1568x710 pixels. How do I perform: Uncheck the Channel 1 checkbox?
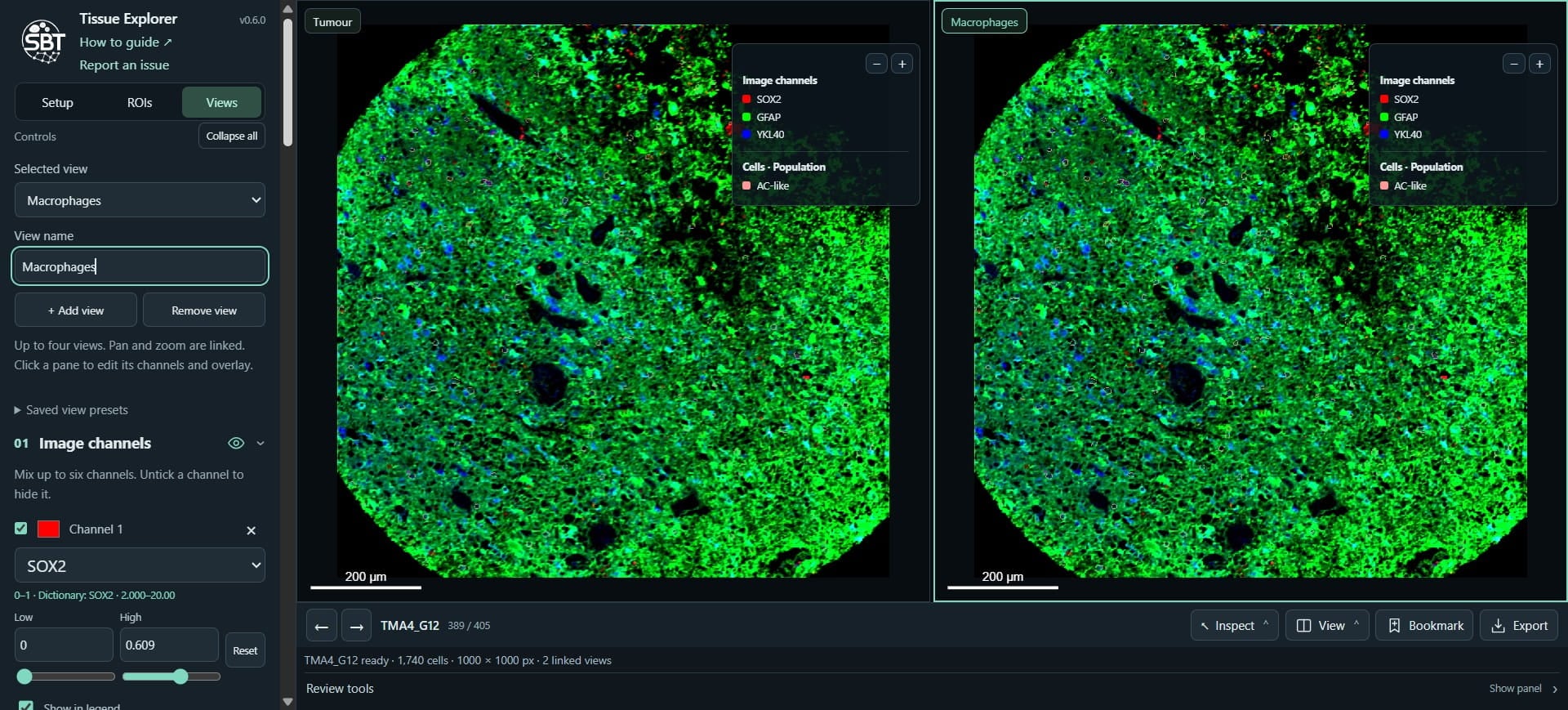pyautogui.click(x=21, y=529)
